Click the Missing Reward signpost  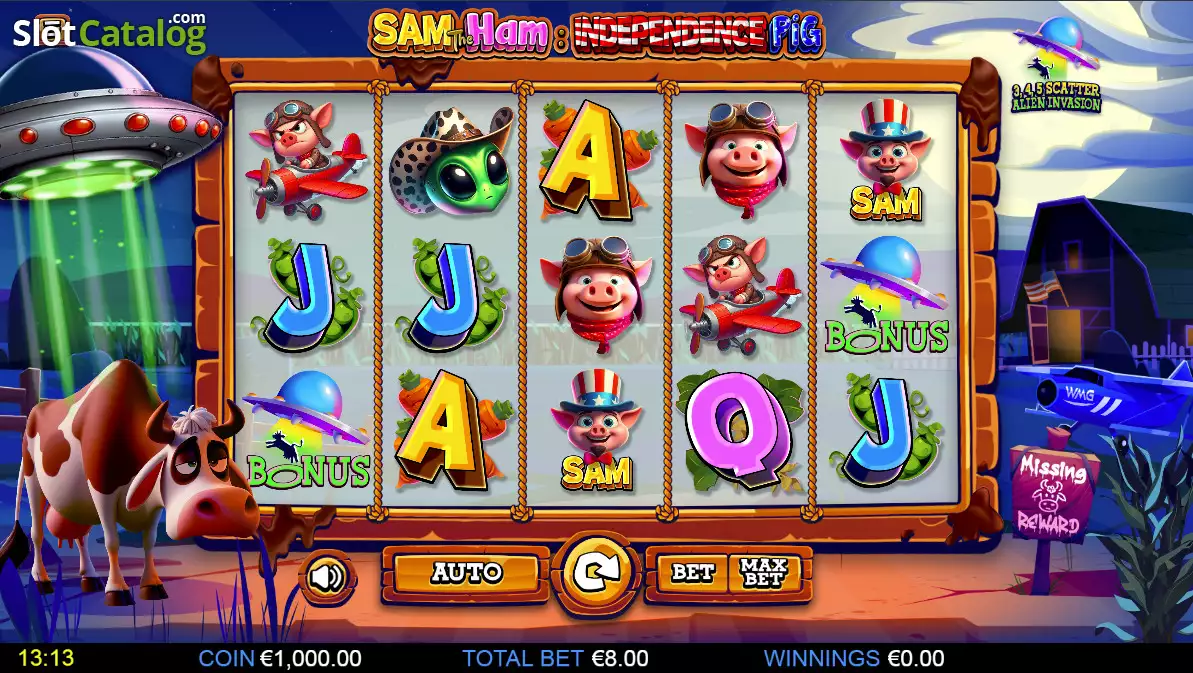coord(1053,494)
